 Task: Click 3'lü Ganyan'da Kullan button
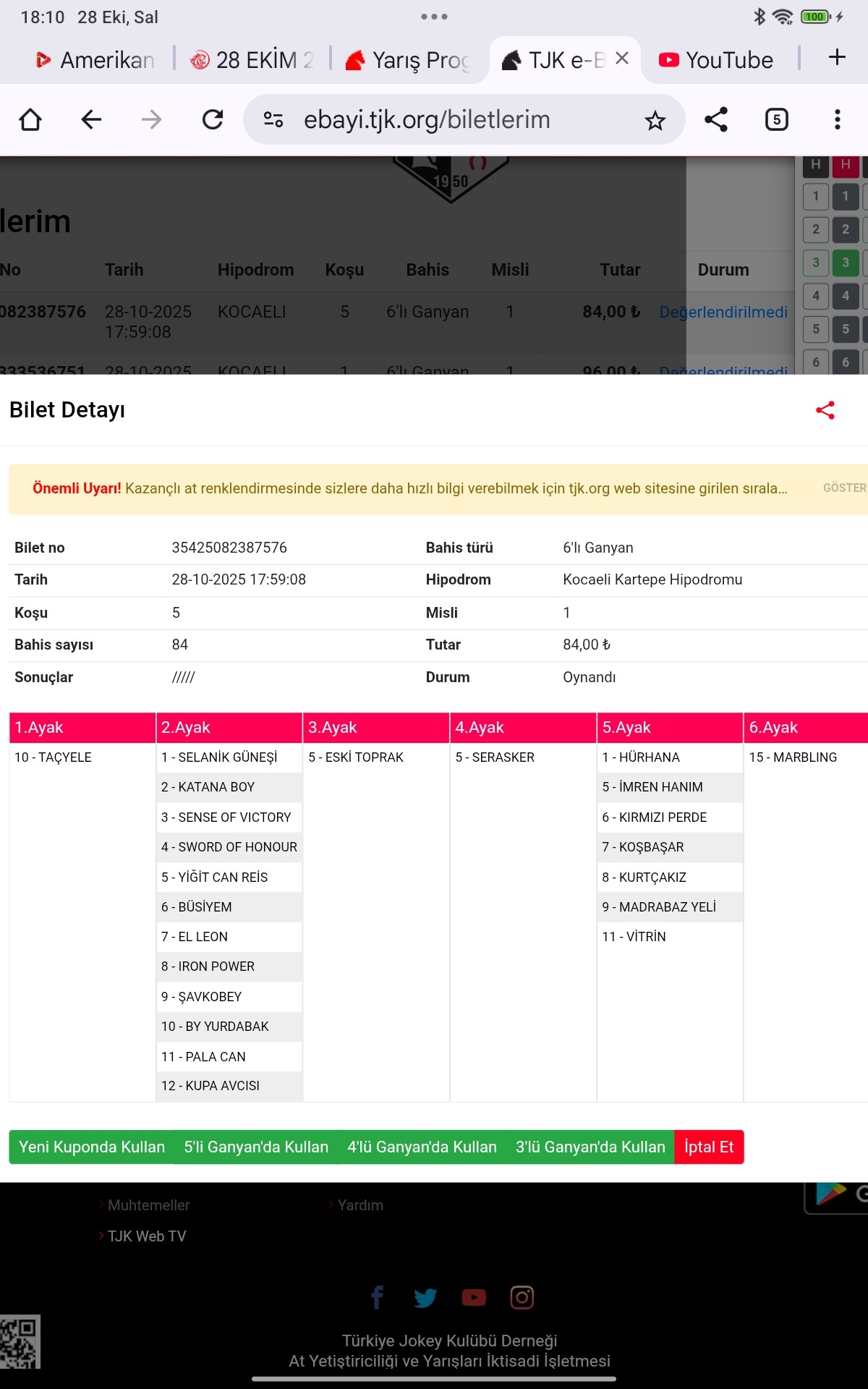pyautogui.click(x=590, y=1147)
